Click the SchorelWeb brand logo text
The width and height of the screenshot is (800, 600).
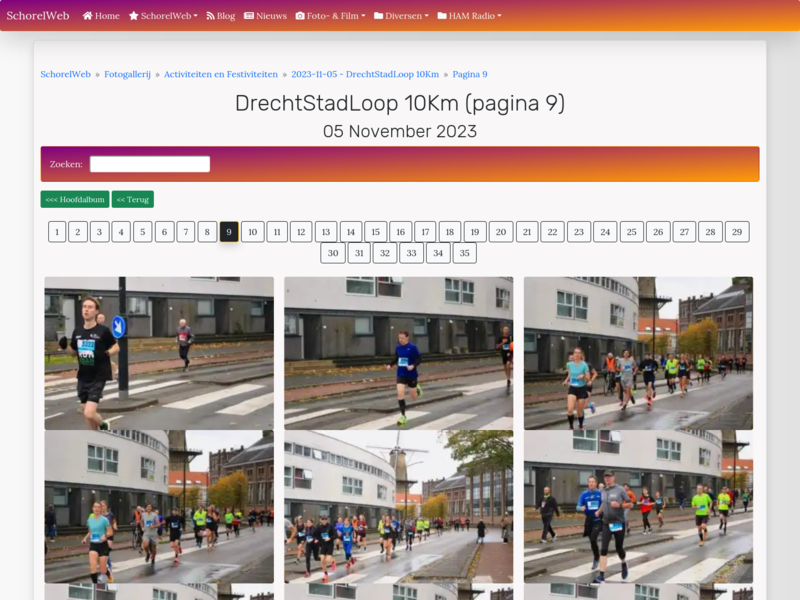(x=38, y=16)
